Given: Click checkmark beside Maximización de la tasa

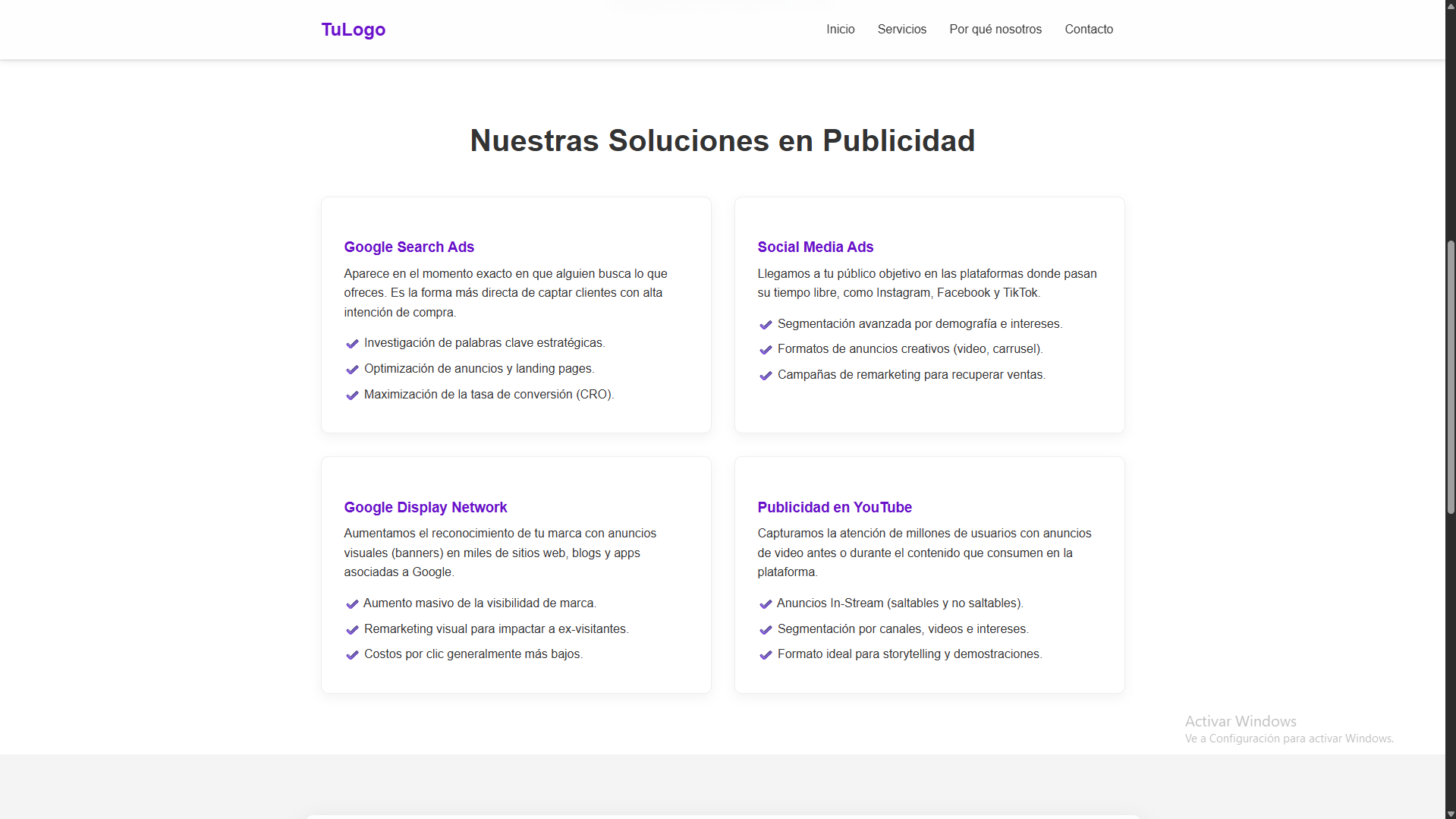Looking at the screenshot, I should point(352,395).
